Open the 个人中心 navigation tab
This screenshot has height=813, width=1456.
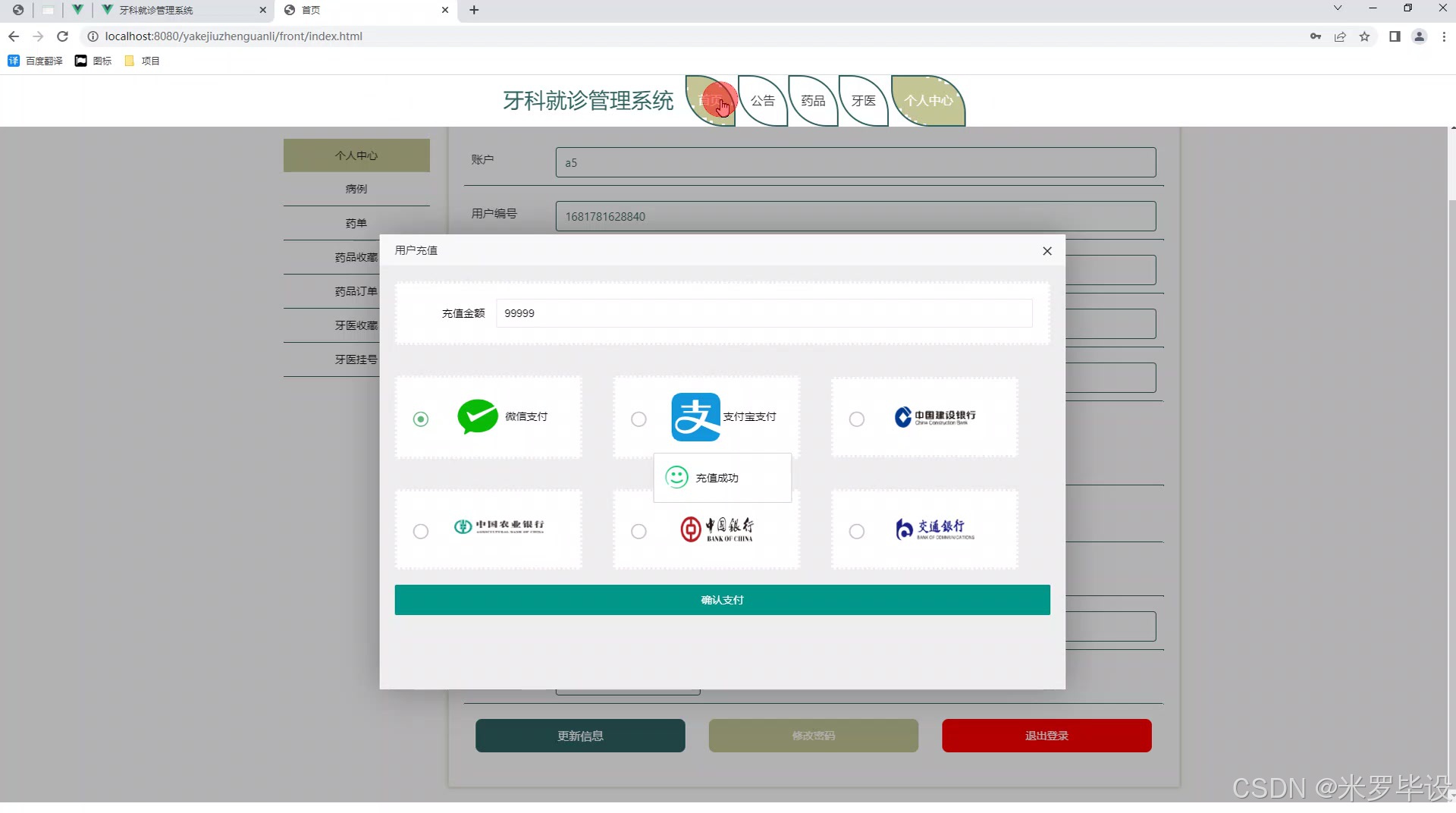[928, 101]
